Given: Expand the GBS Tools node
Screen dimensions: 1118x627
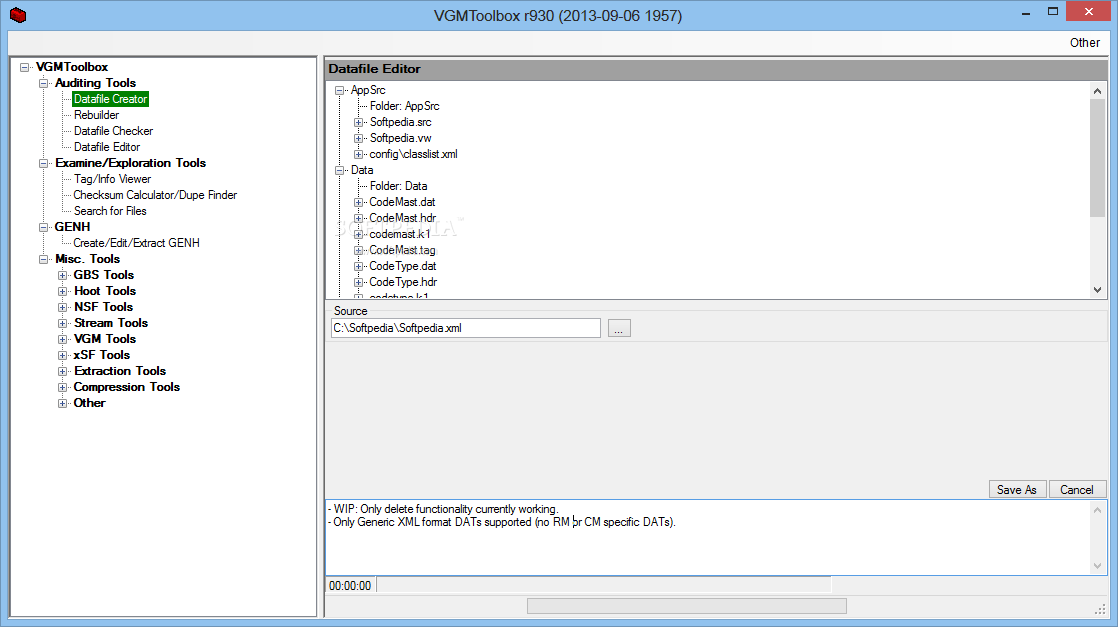Looking at the screenshot, I should point(63,275).
